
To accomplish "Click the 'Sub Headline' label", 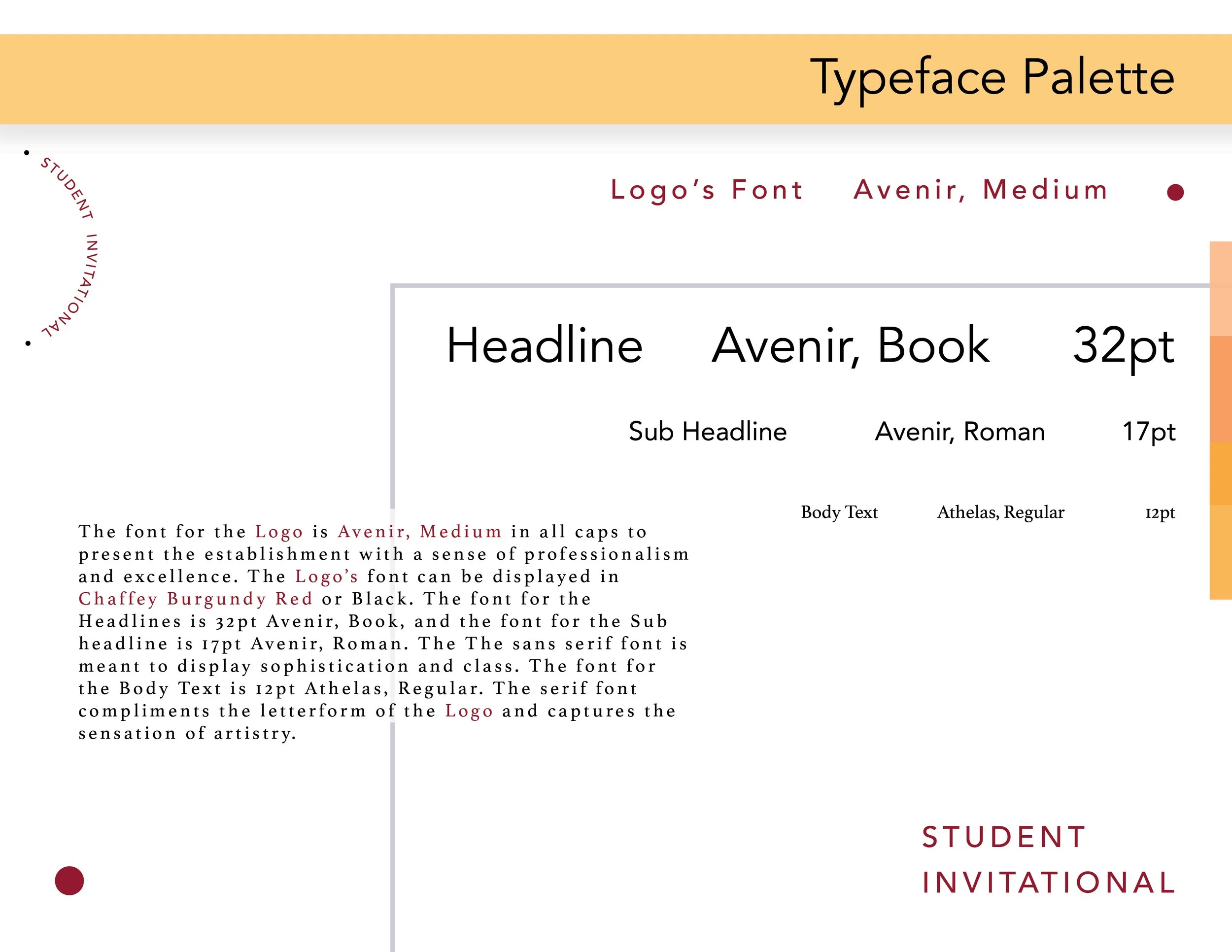I will (707, 432).
